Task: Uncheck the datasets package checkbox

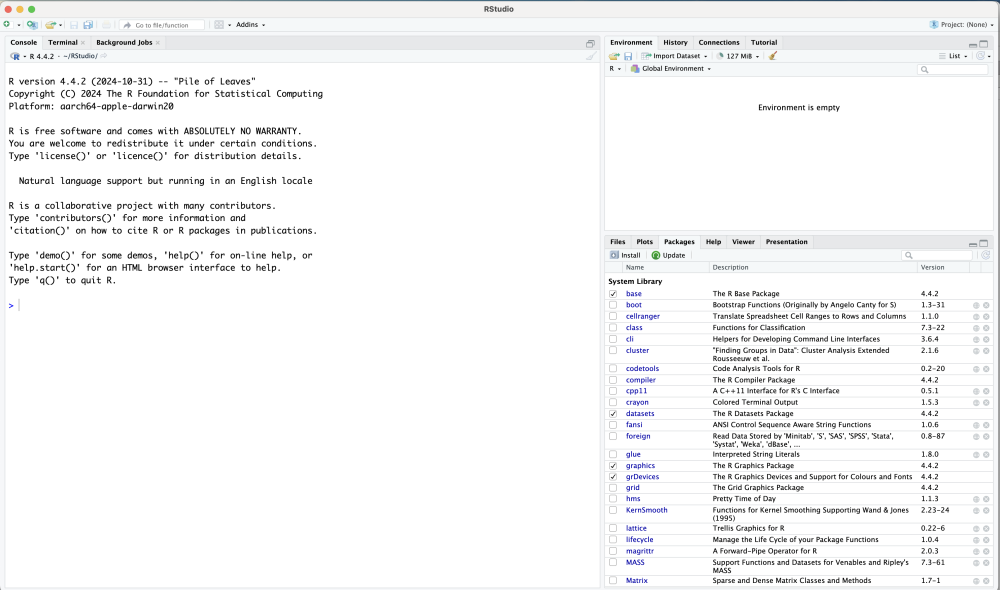Action: [613, 414]
